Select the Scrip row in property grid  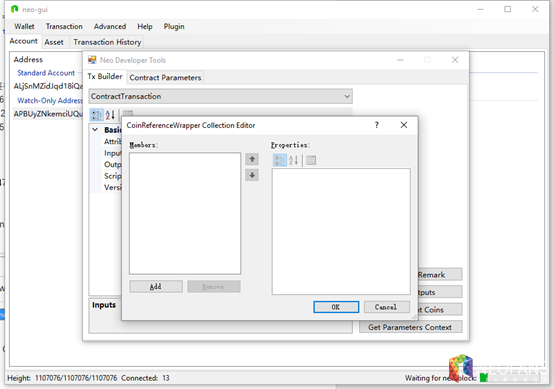[x=112, y=176]
